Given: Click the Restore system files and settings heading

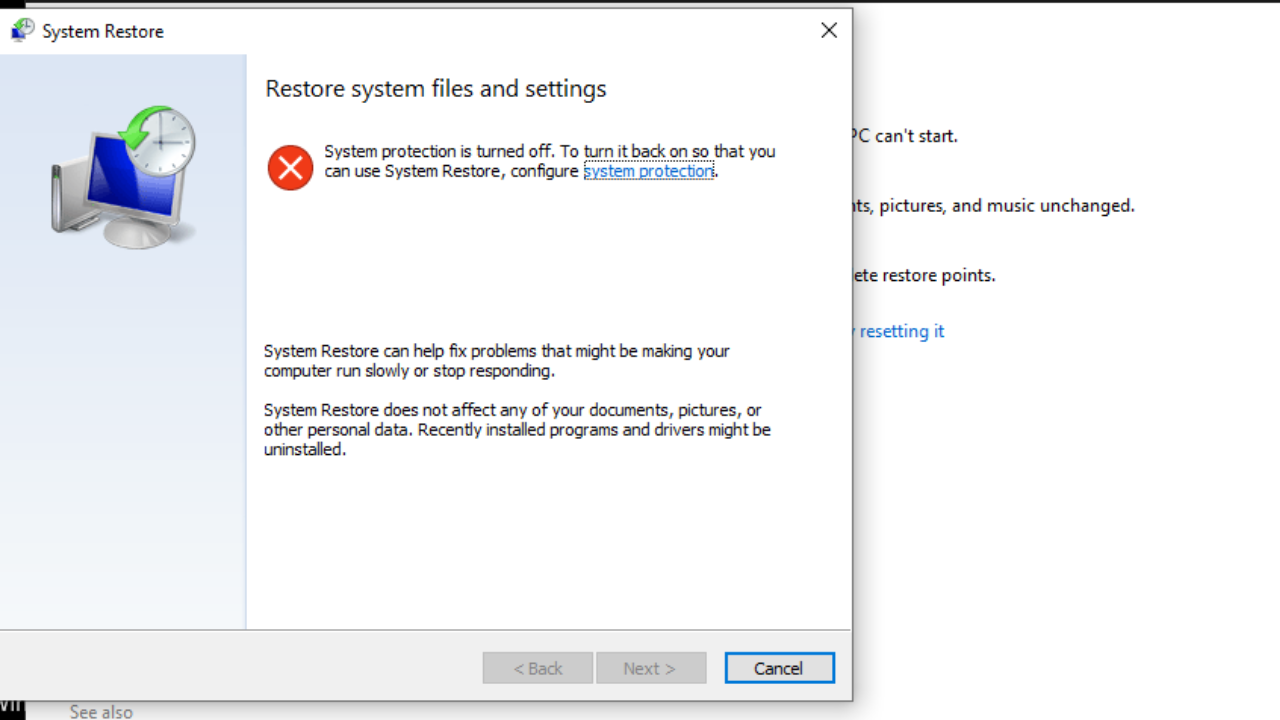Looking at the screenshot, I should (436, 89).
